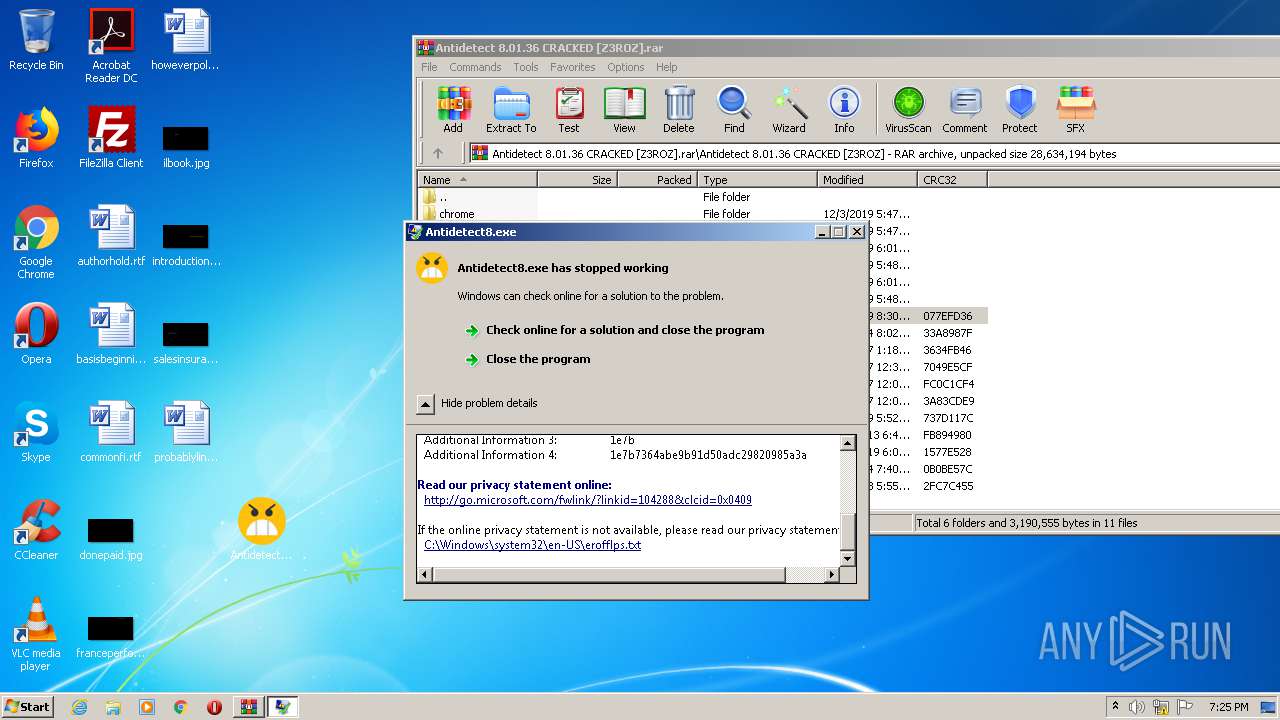Open the archive path dropdown field
The height and width of the screenshot is (720, 1280).
pyautogui.click(x=874, y=154)
